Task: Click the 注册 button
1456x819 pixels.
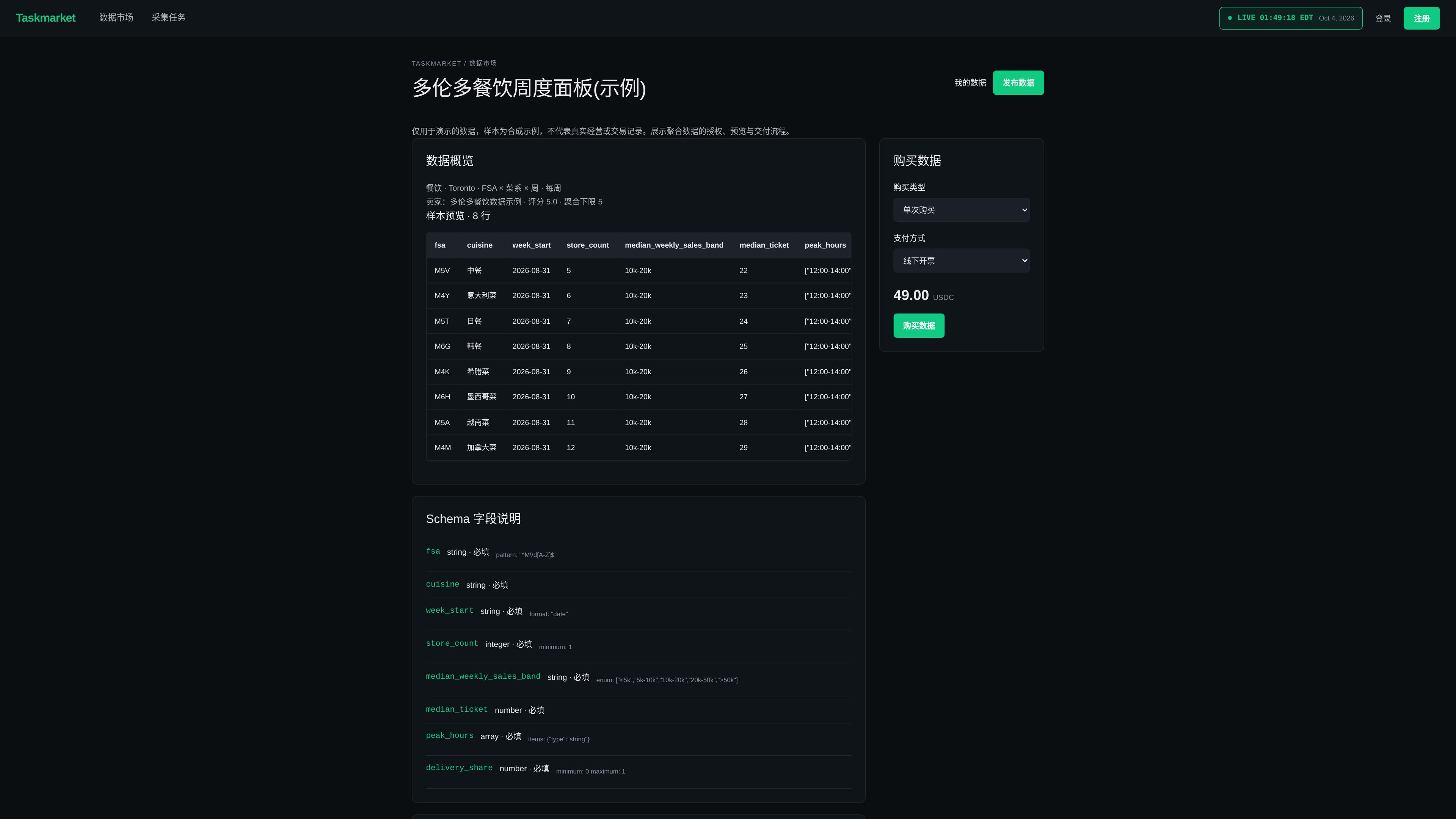Action: pyautogui.click(x=1421, y=18)
